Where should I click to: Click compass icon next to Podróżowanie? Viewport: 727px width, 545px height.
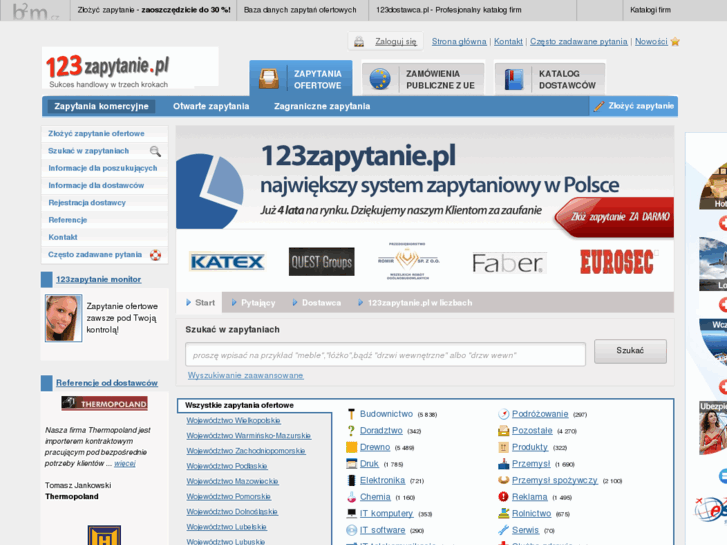(504, 414)
